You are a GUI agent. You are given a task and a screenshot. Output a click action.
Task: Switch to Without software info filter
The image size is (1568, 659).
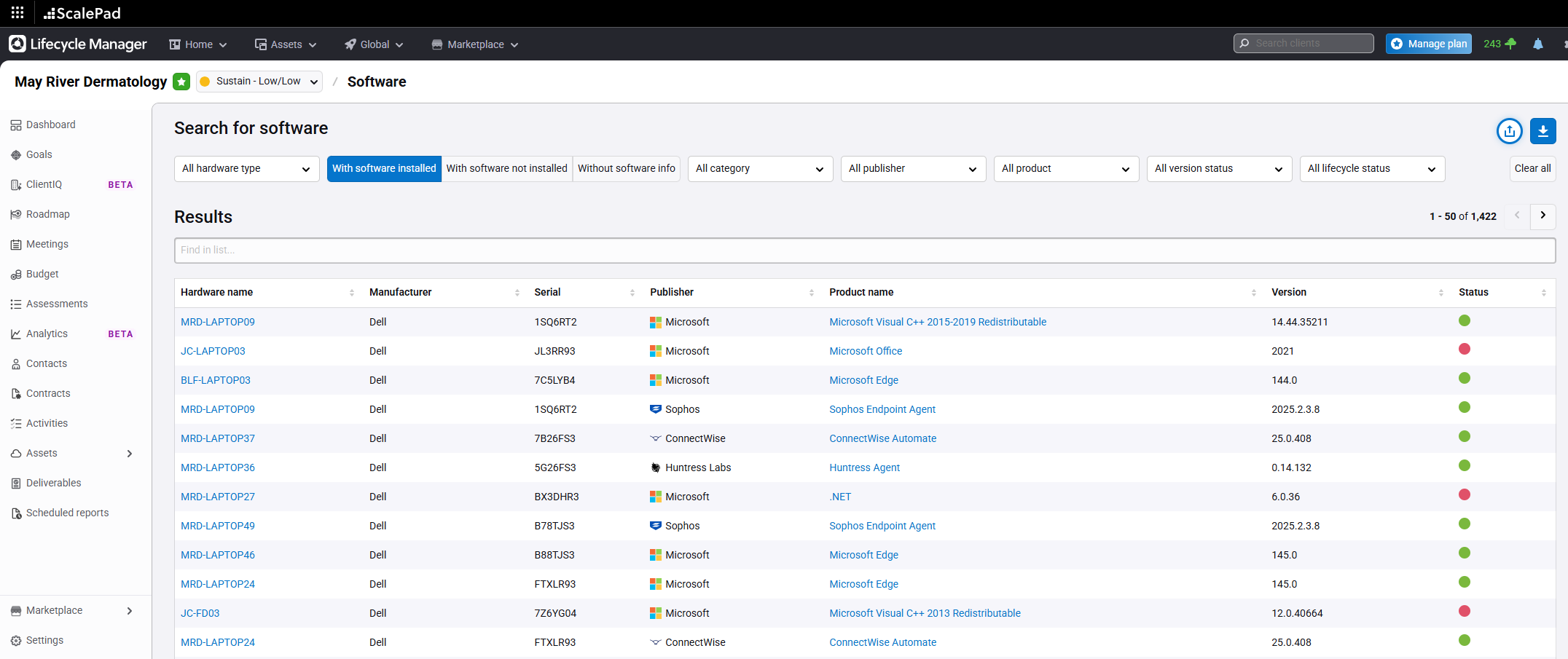(x=626, y=168)
